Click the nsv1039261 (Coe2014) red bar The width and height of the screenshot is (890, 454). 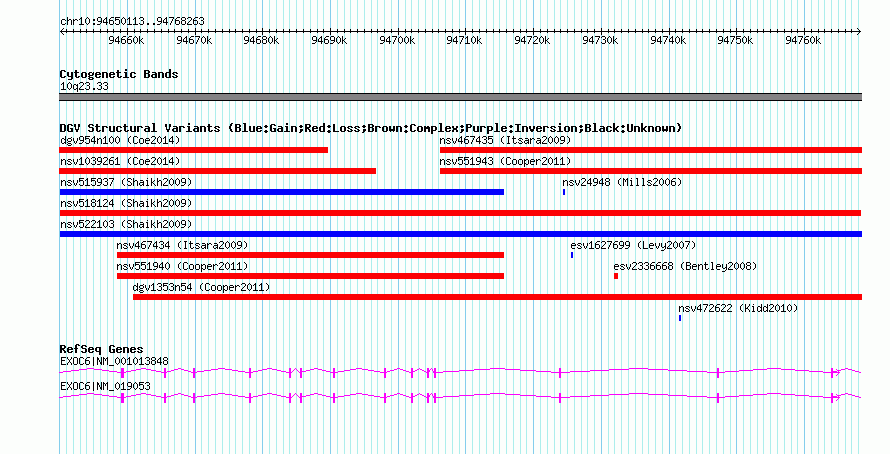[217, 171]
